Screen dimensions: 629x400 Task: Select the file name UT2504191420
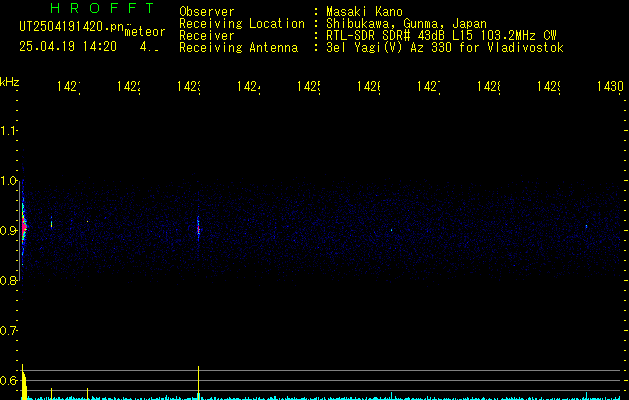point(72,27)
